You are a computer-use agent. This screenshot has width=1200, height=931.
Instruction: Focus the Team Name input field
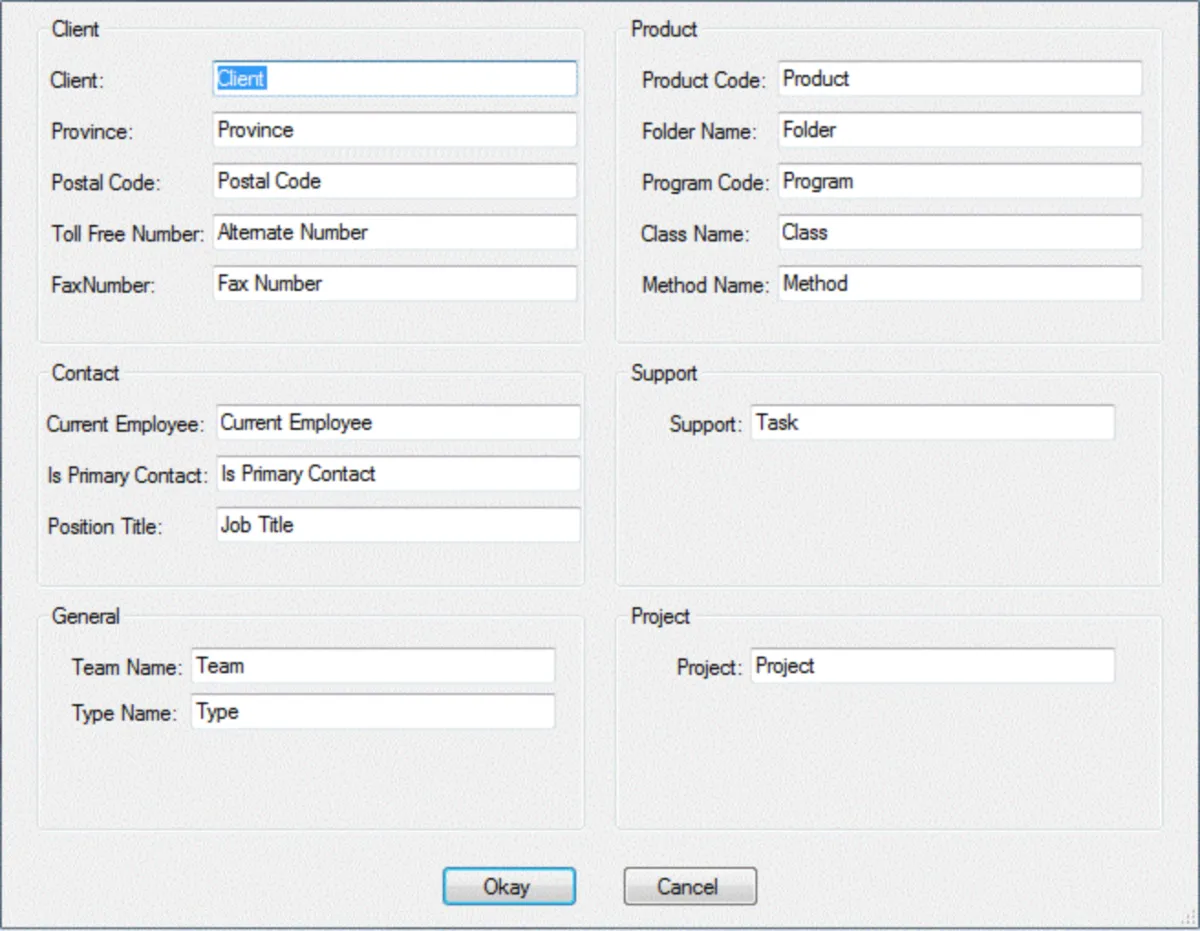click(x=372, y=666)
